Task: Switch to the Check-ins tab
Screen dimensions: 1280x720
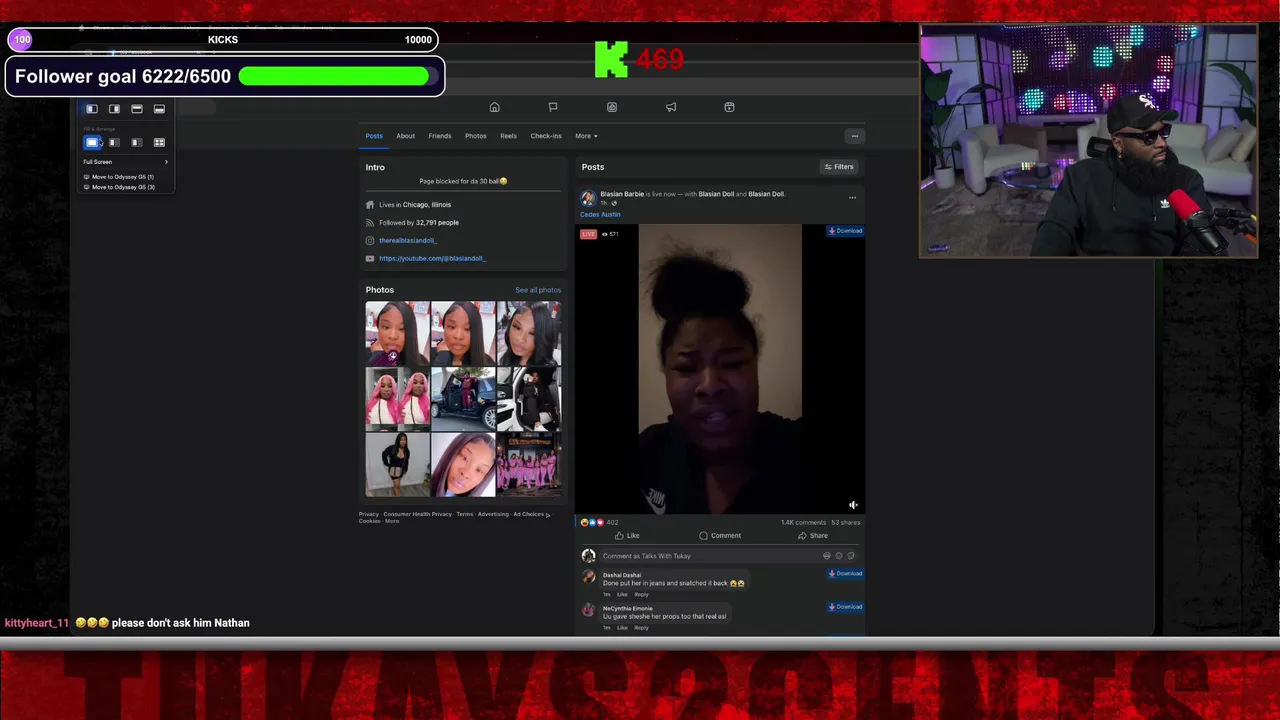Action: pyautogui.click(x=546, y=136)
